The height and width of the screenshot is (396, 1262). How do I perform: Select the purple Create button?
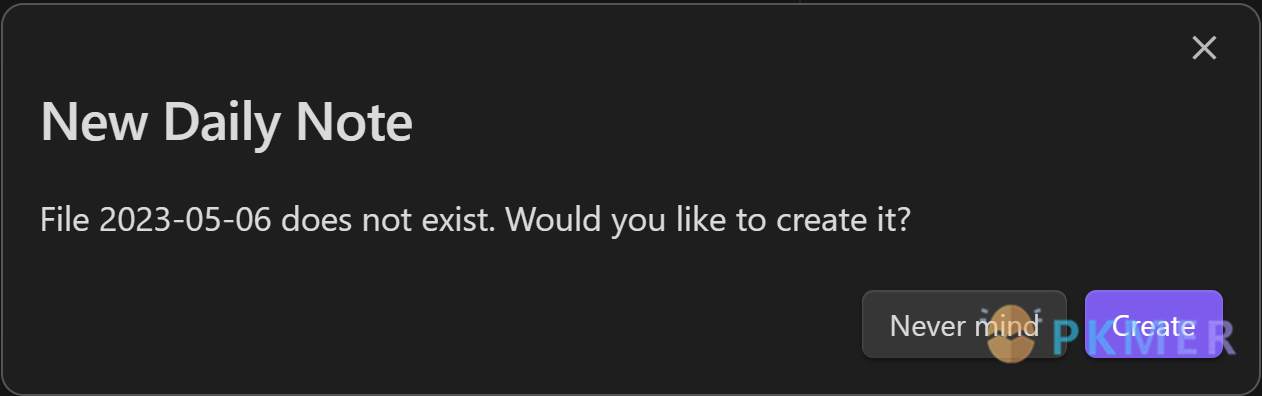click(x=1154, y=324)
